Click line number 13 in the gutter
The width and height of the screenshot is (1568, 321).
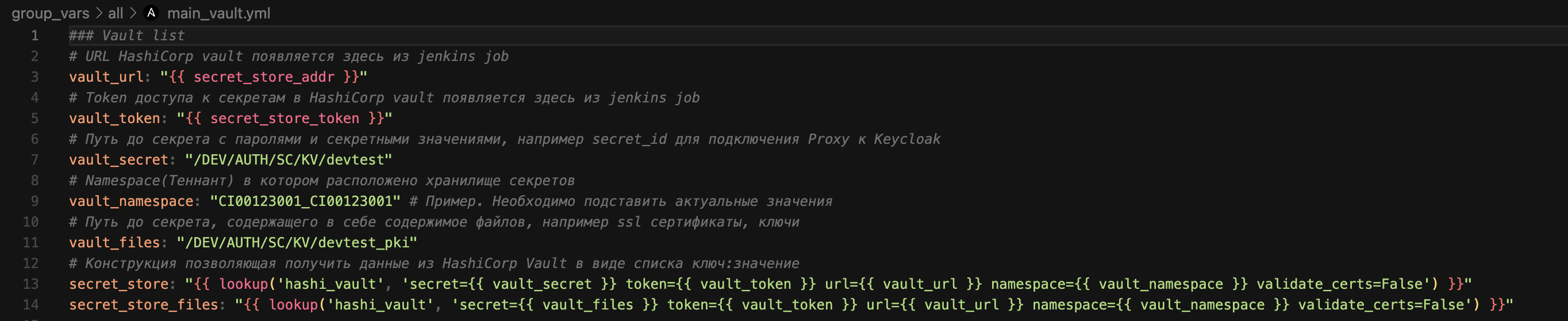pyautogui.click(x=30, y=284)
